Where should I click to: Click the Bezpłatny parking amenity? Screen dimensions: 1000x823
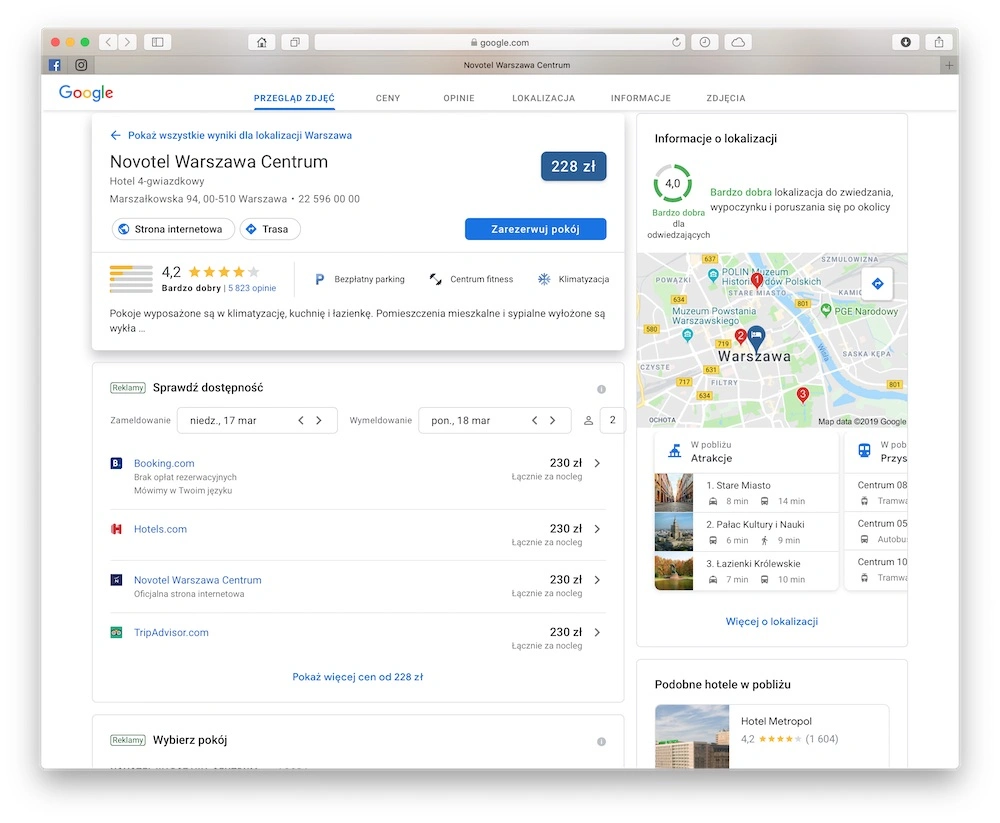pyautogui.click(x=360, y=279)
